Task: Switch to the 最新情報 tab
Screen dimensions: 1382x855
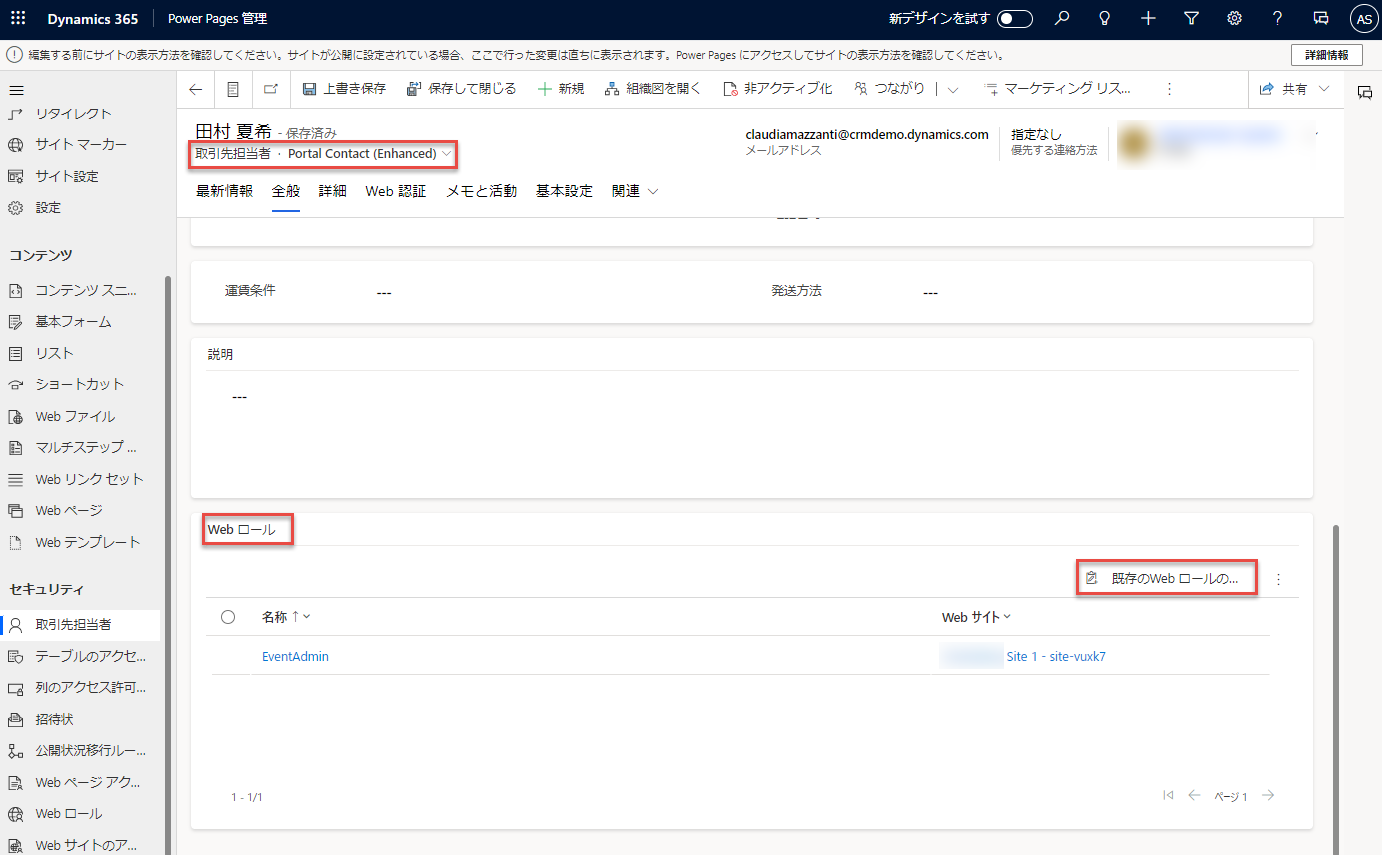Action: click(x=224, y=191)
